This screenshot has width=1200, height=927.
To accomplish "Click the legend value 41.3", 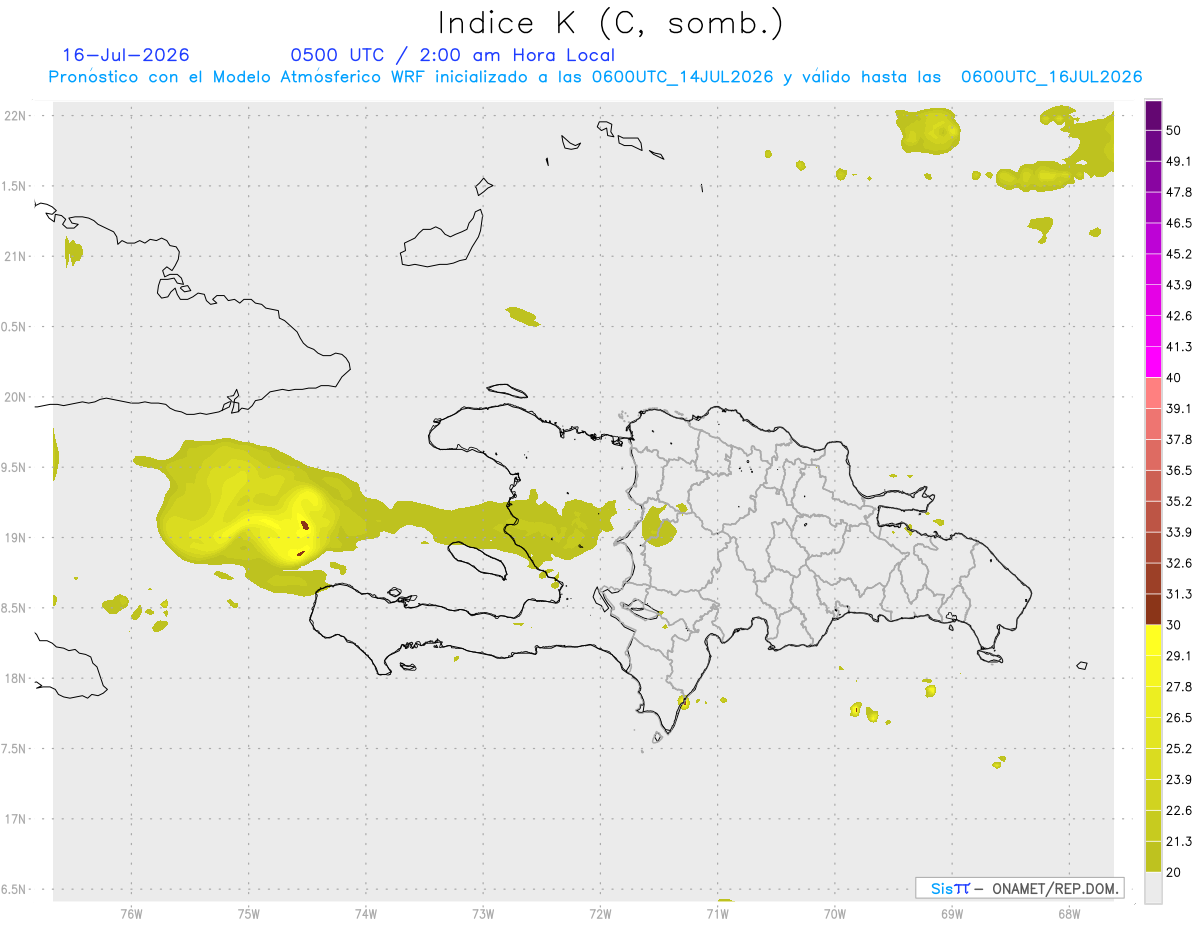I will coord(1179,347).
